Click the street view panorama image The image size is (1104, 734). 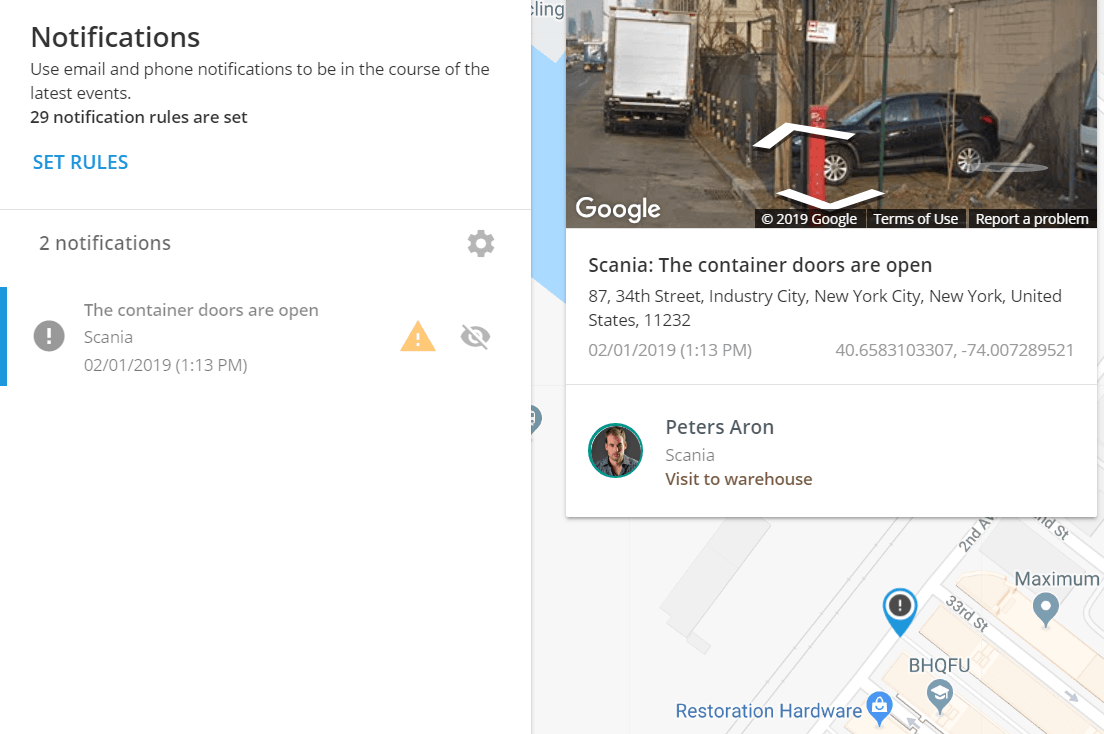tap(831, 113)
